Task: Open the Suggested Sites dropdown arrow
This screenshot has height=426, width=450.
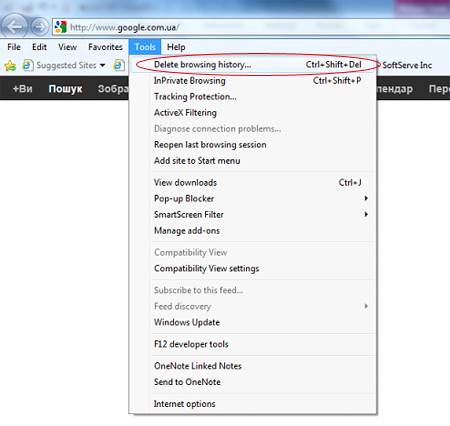Action: point(102,65)
